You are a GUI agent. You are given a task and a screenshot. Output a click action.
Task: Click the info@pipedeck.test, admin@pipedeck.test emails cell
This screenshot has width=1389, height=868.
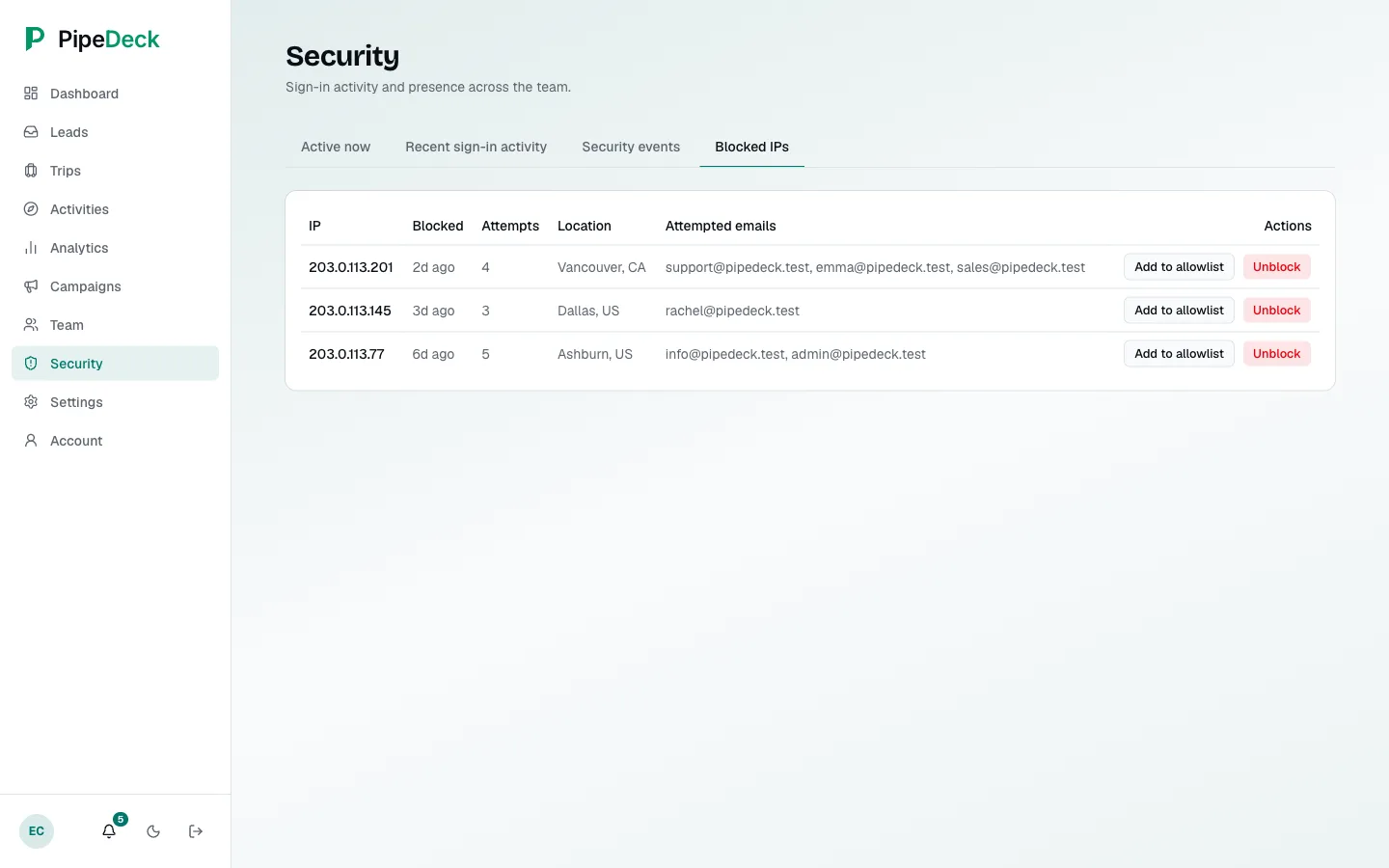click(x=796, y=354)
